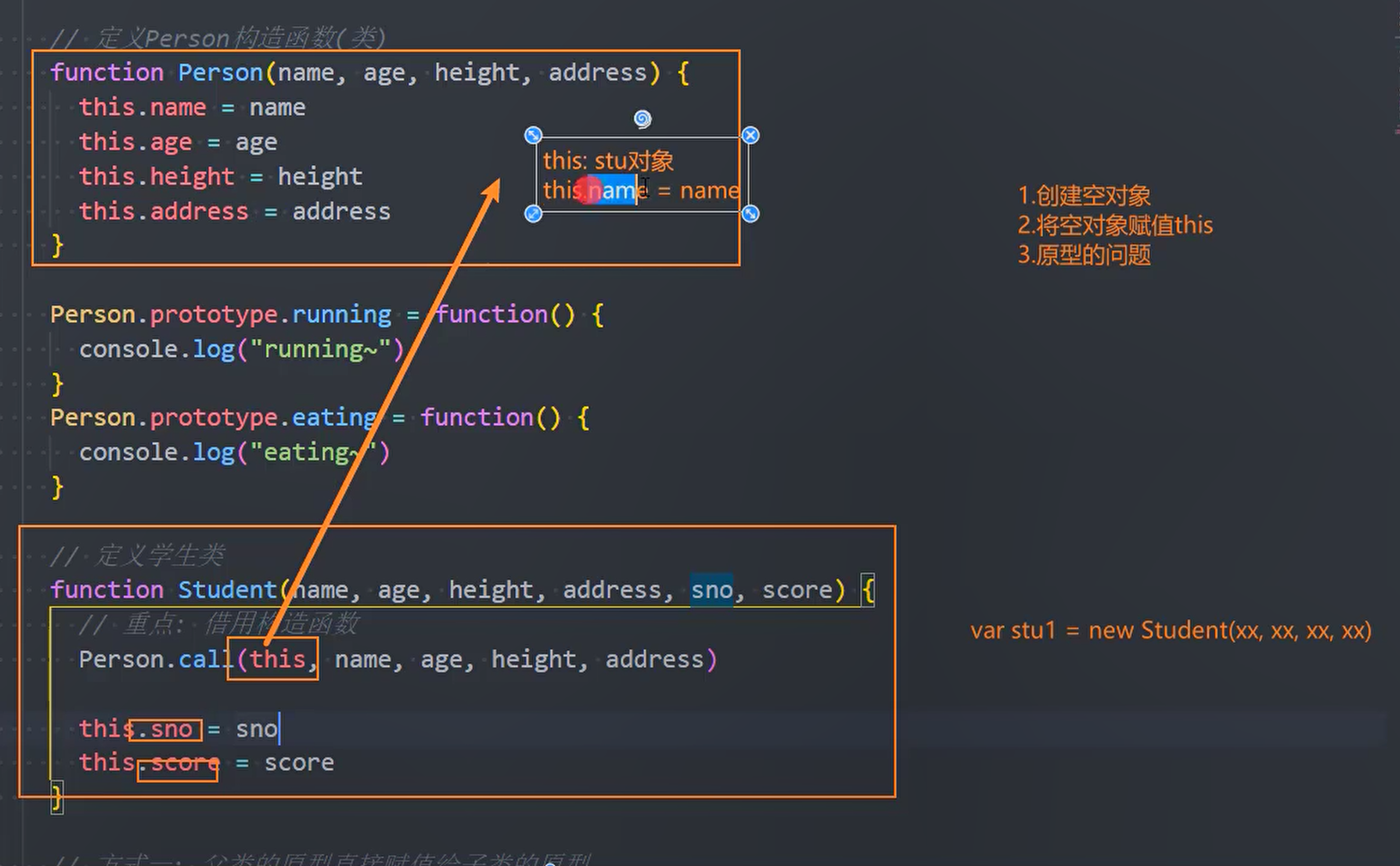Screen dimensions: 1400x866
Task: Click the "this: stu对象" annotation line
Action: click(x=608, y=161)
